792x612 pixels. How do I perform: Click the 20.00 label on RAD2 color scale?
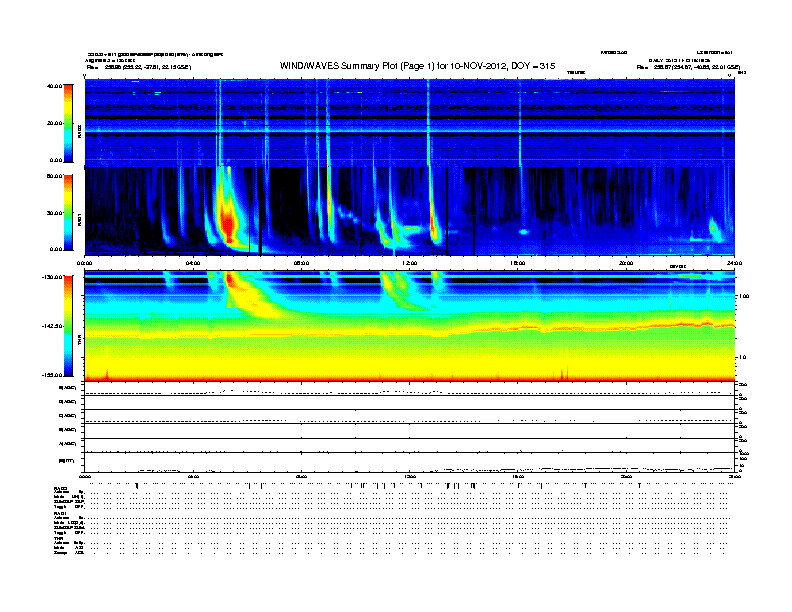(x=54, y=123)
